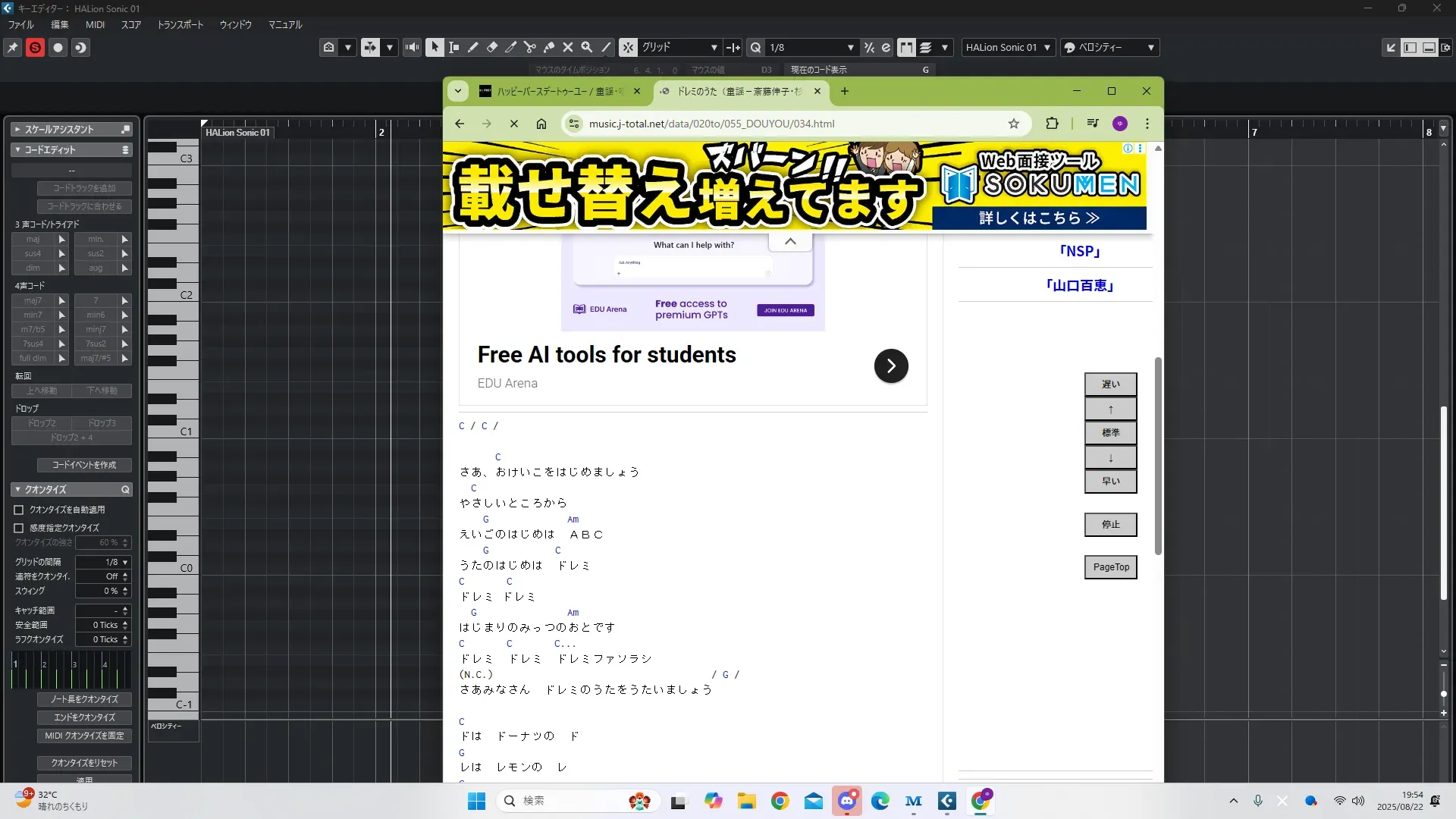1456x819 pixels.
Task: Select the Split scissors tool
Action: tap(530, 47)
